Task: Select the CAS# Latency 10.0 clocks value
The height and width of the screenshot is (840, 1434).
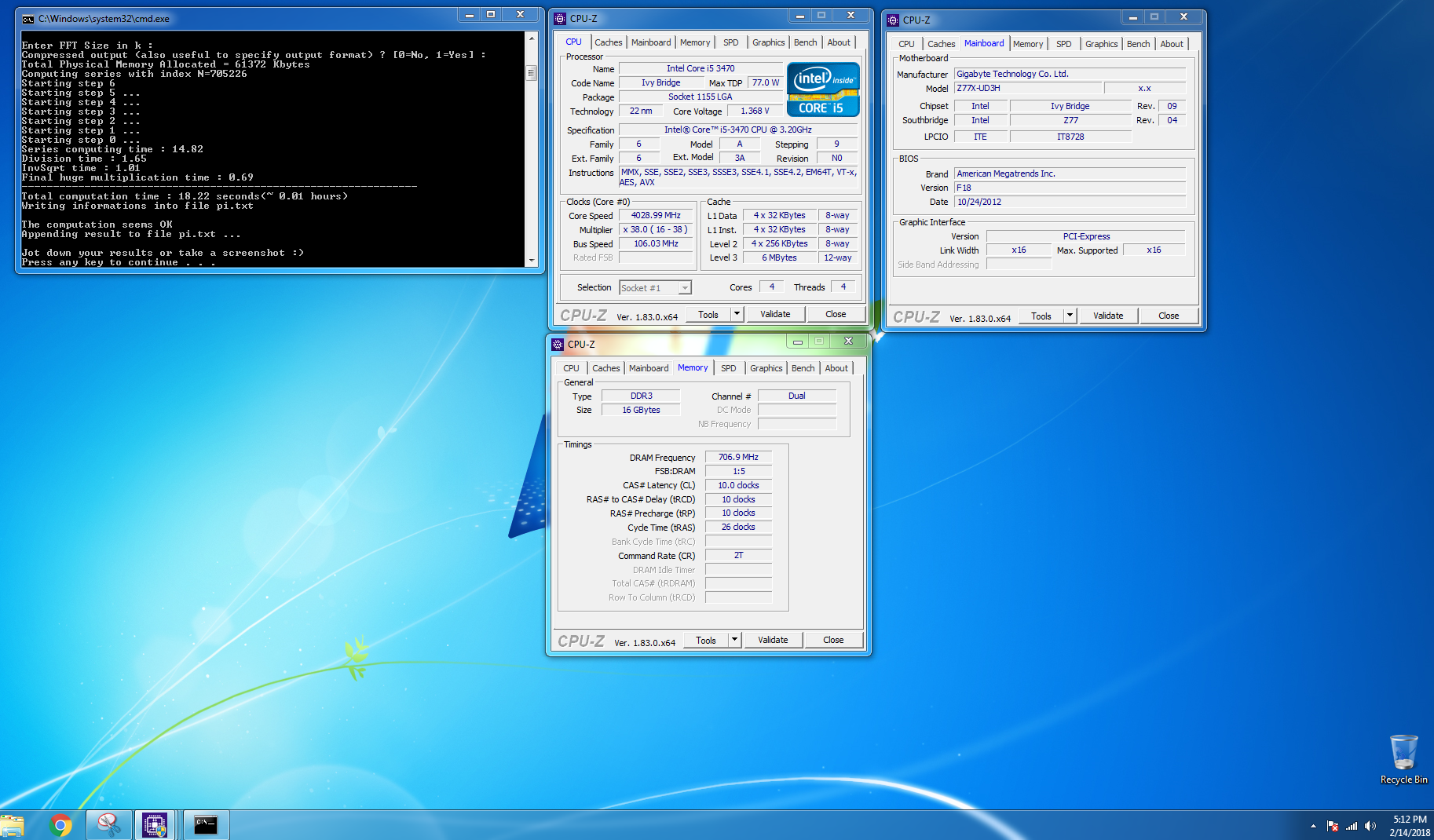Action: [x=738, y=485]
